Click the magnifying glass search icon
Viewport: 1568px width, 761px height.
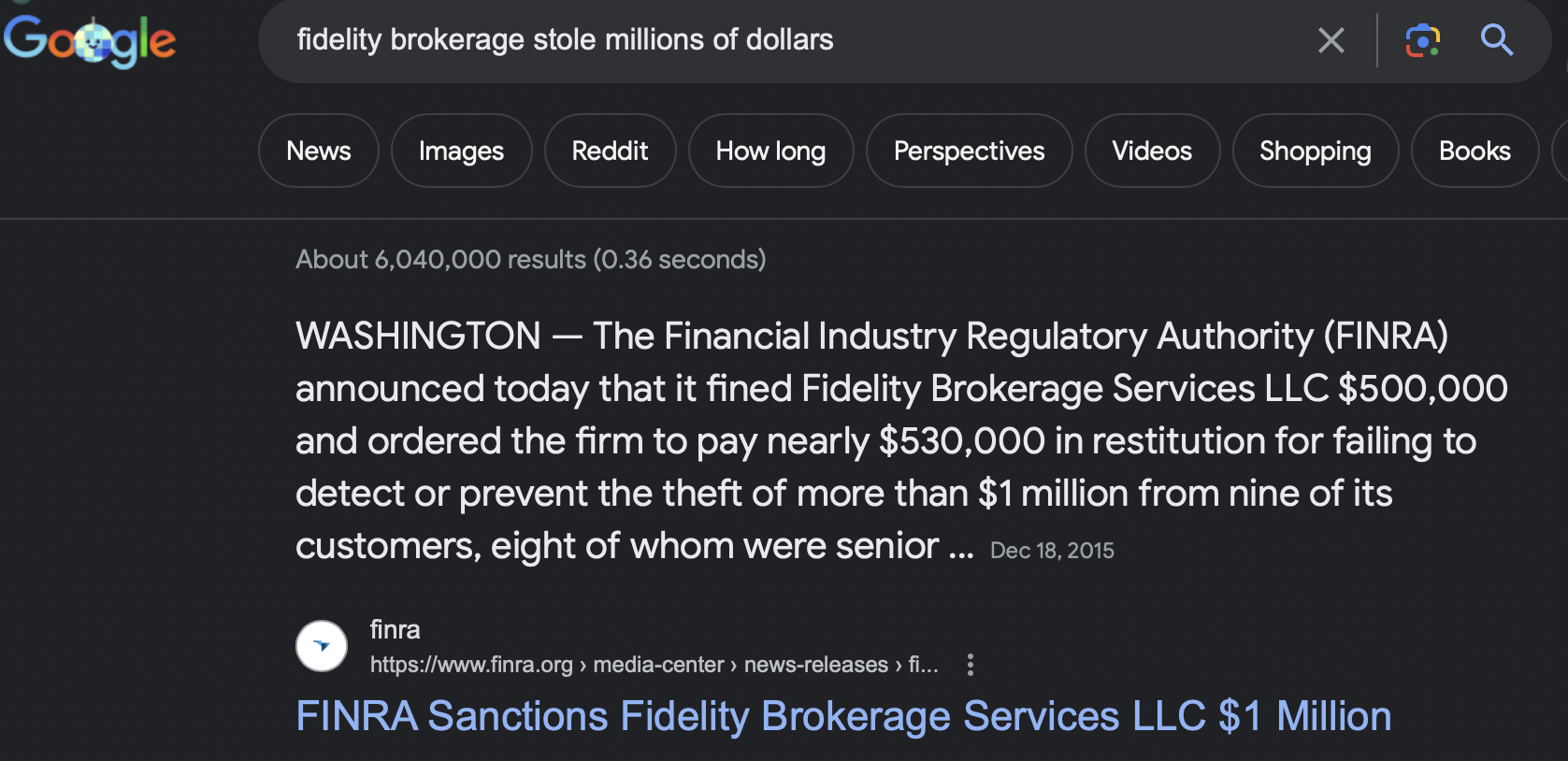pyautogui.click(x=1496, y=40)
